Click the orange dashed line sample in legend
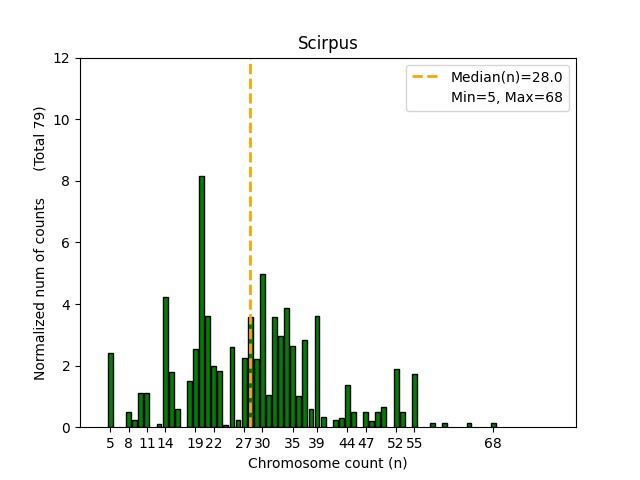 click(427, 77)
